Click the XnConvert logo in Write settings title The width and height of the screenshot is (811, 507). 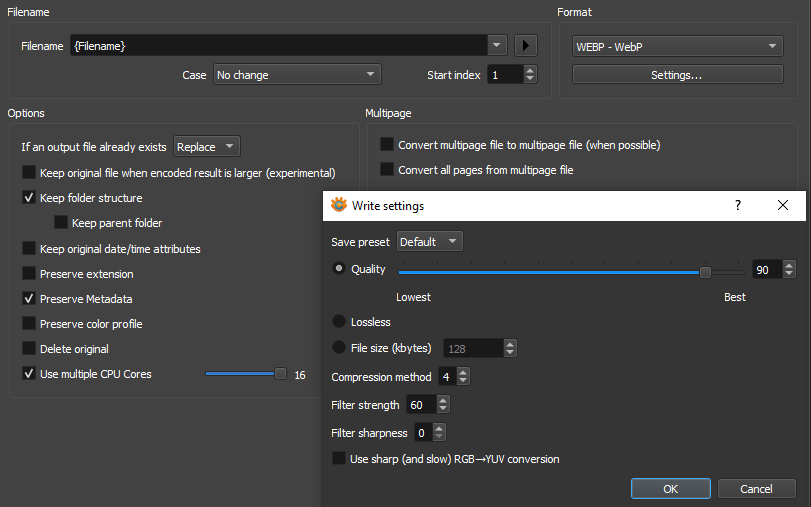pyautogui.click(x=339, y=206)
